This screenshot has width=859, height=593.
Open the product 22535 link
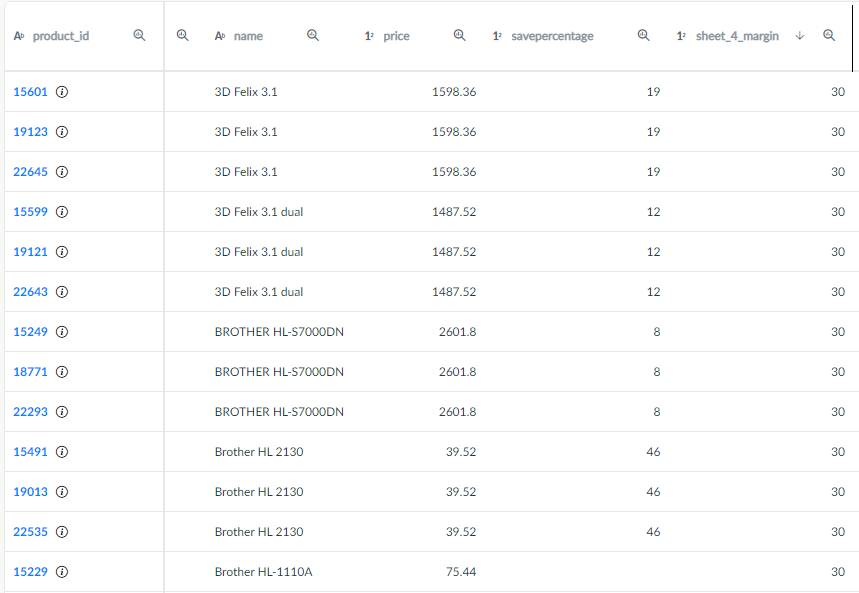pos(30,531)
